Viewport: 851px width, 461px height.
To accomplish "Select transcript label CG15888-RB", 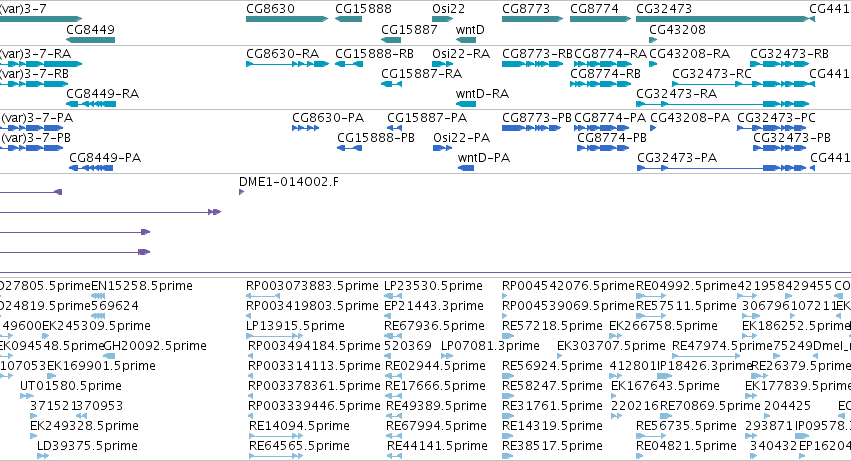I will coord(374,54).
